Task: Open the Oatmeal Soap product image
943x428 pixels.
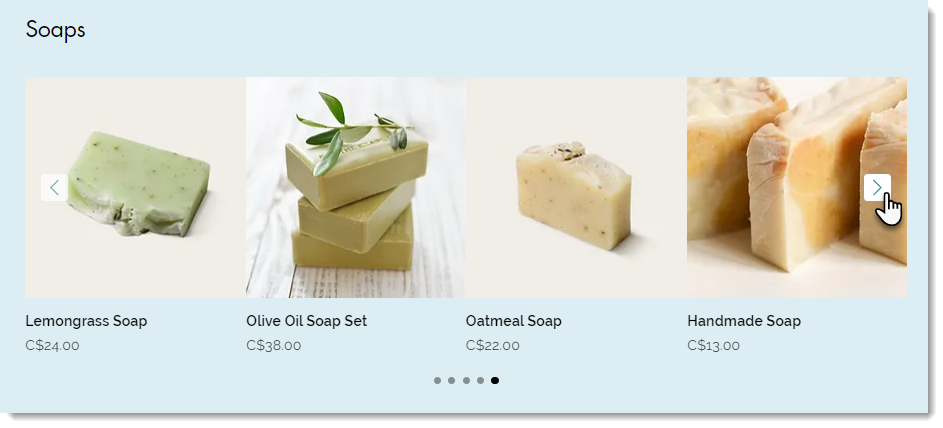Action: click(x=576, y=188)
